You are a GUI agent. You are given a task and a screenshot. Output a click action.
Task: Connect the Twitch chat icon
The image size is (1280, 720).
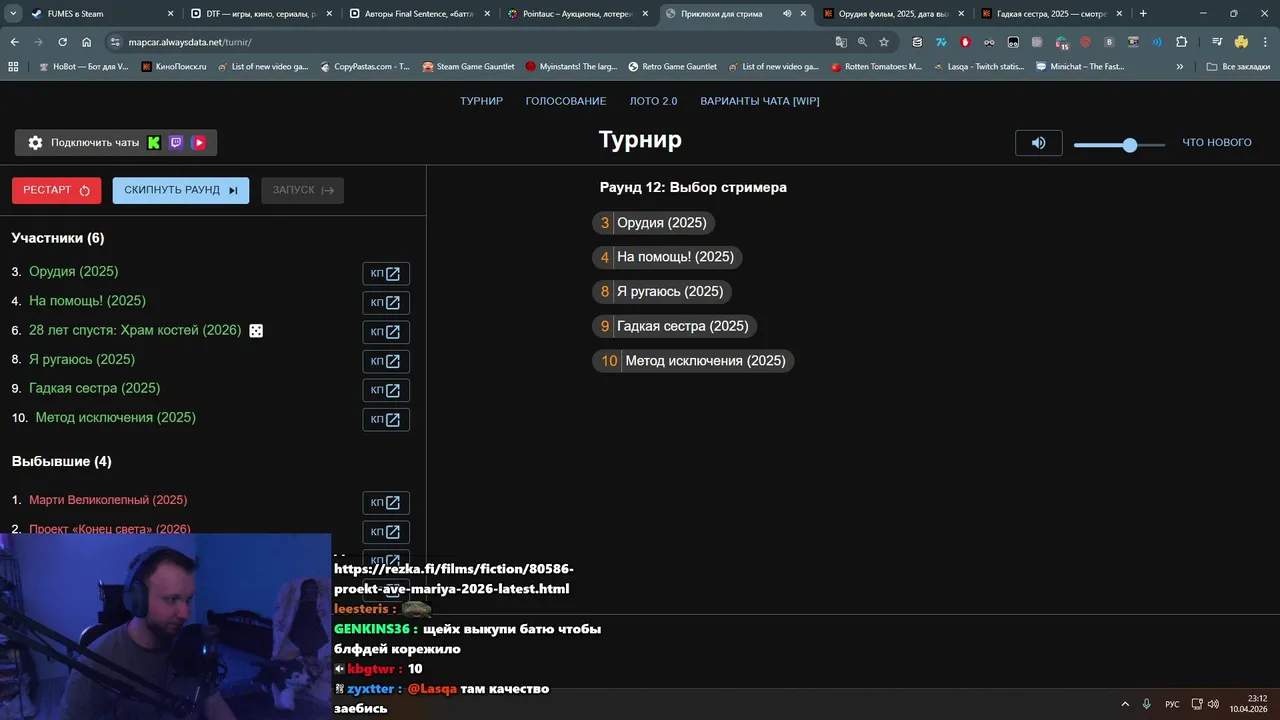coord(176,143)
